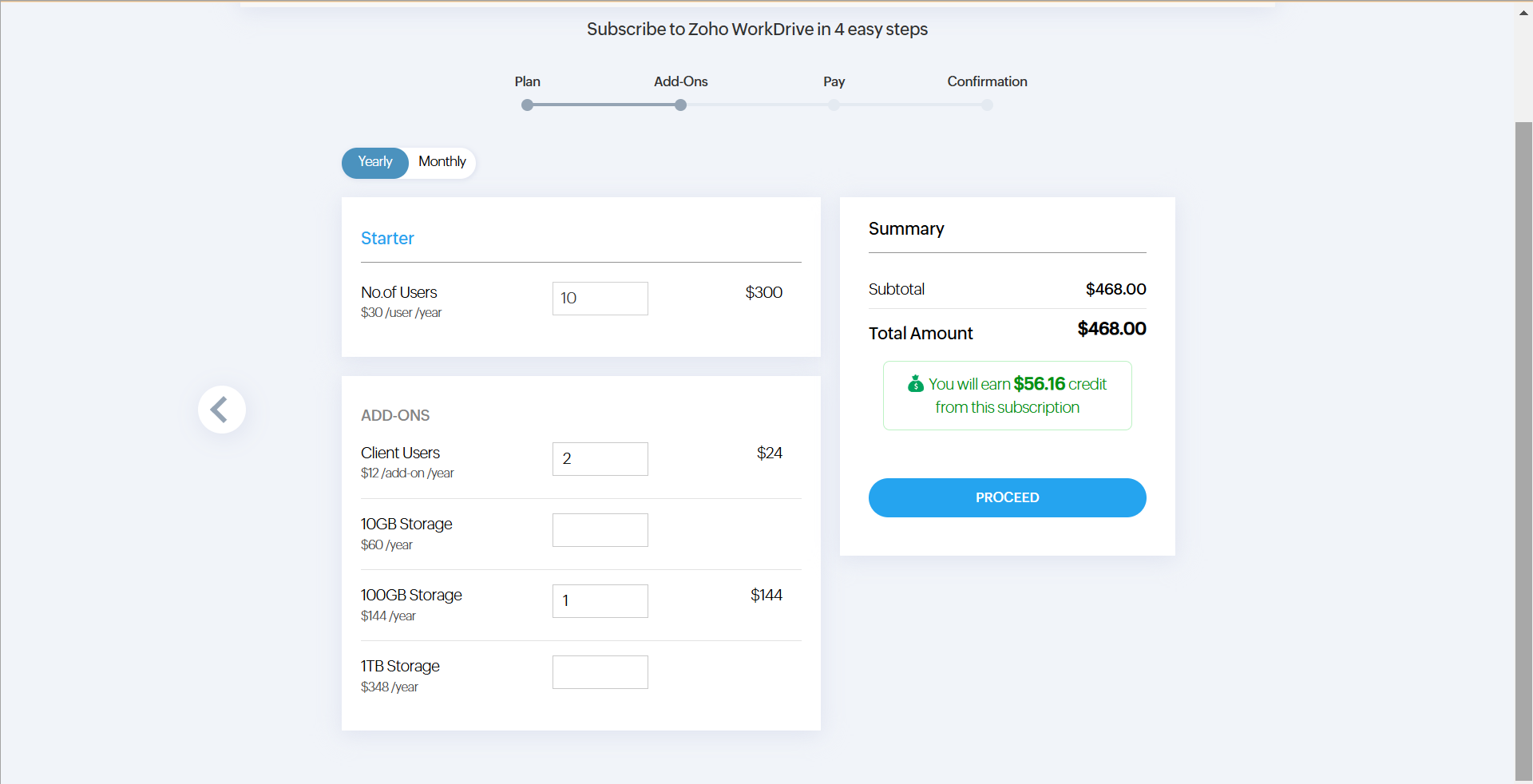Click the Starter plan heading
1533x784 pixels.
(x=387, y=239)
